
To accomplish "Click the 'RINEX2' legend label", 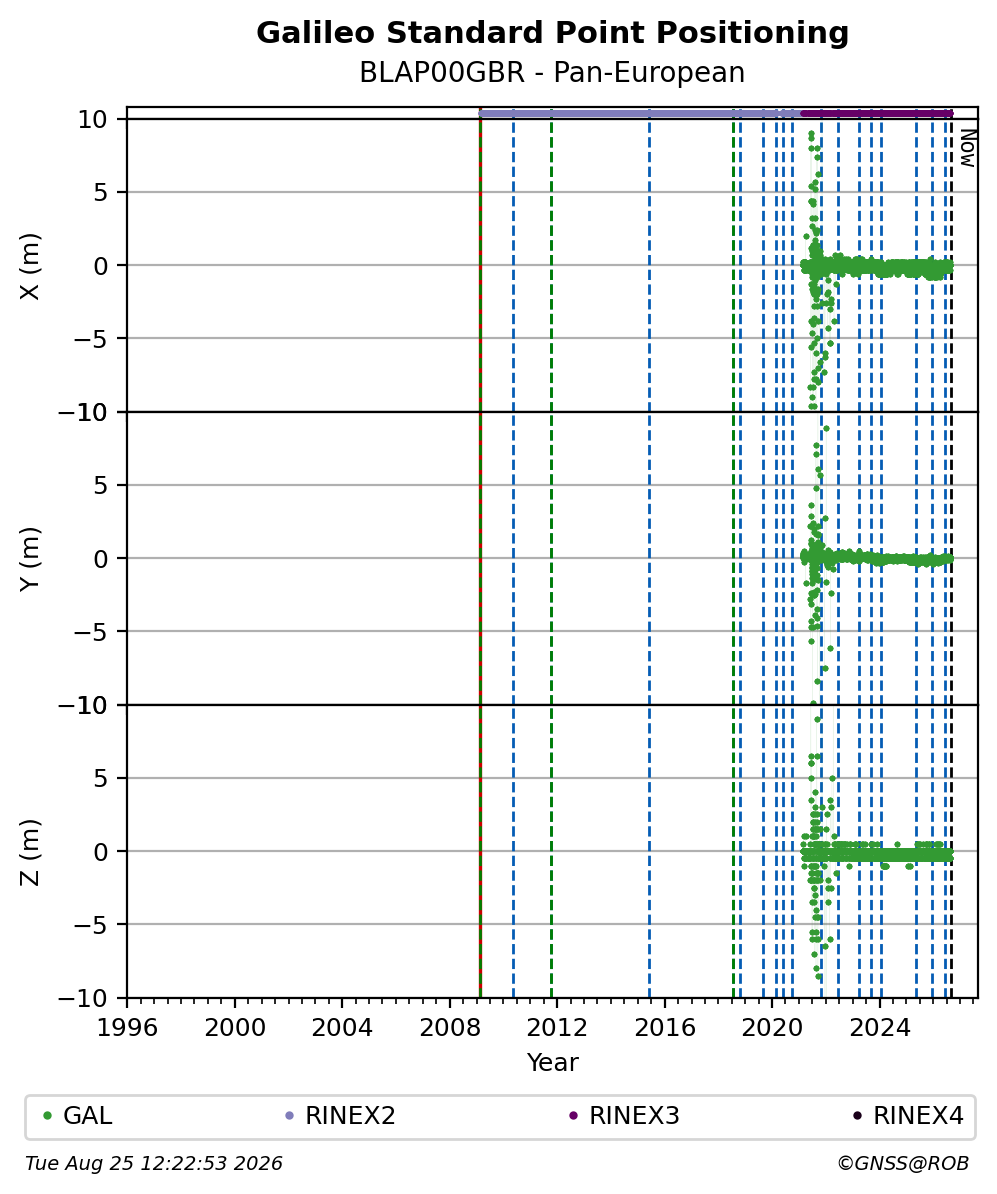I will (x=350, y=1116).
